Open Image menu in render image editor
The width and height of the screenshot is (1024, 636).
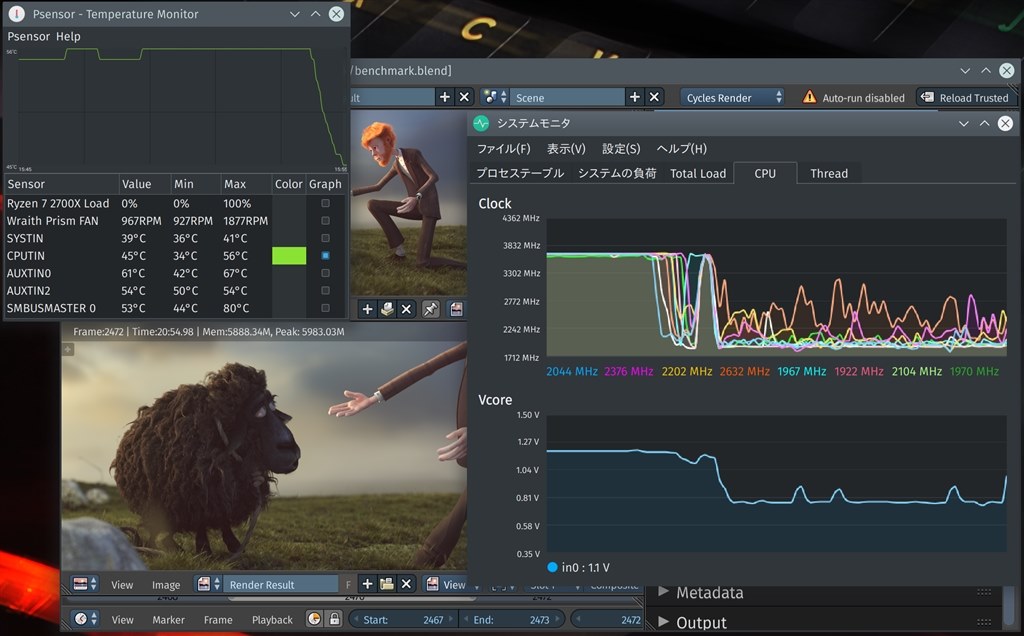(x=166, y=584)
